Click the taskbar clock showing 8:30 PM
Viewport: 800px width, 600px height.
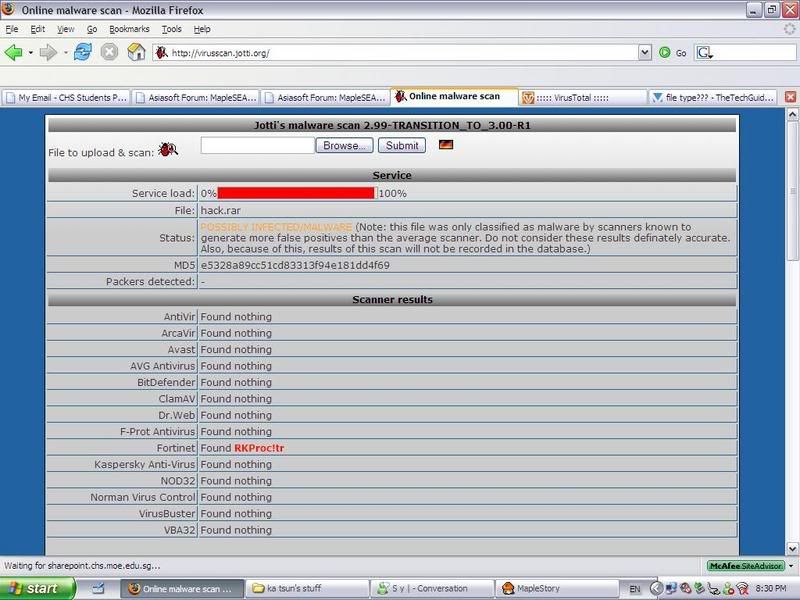coord(770,588)
